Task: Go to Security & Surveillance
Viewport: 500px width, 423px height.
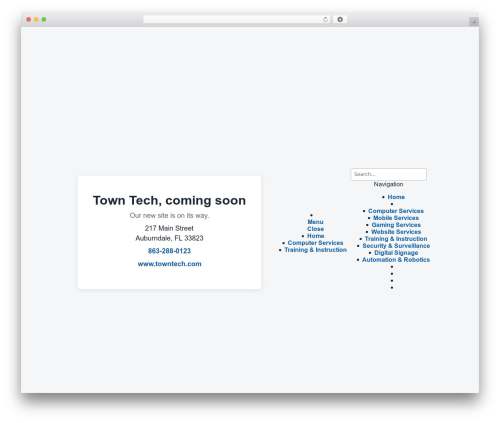Action: point(396,246)
